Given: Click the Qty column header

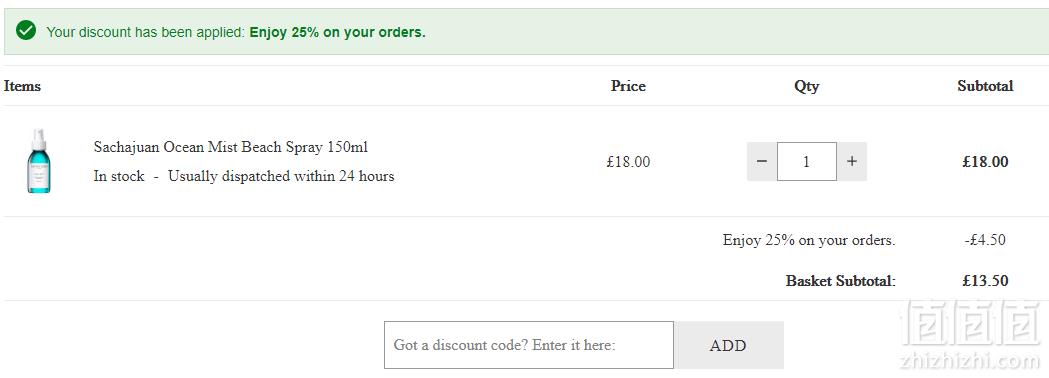Looking at the screenshot, I should 806,86.
